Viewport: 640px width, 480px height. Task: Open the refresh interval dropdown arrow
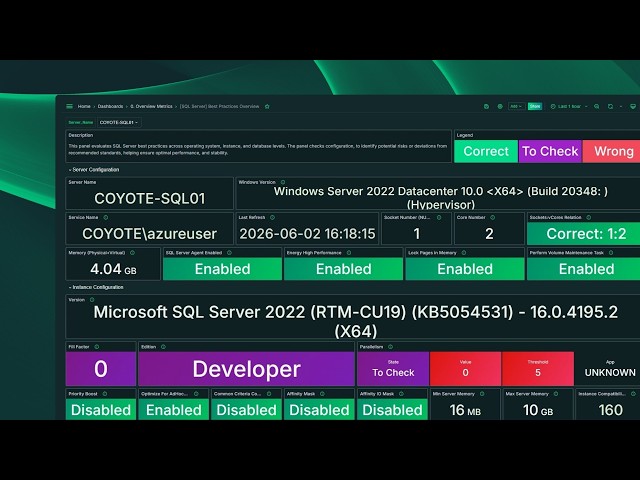[x=621, y=107]
